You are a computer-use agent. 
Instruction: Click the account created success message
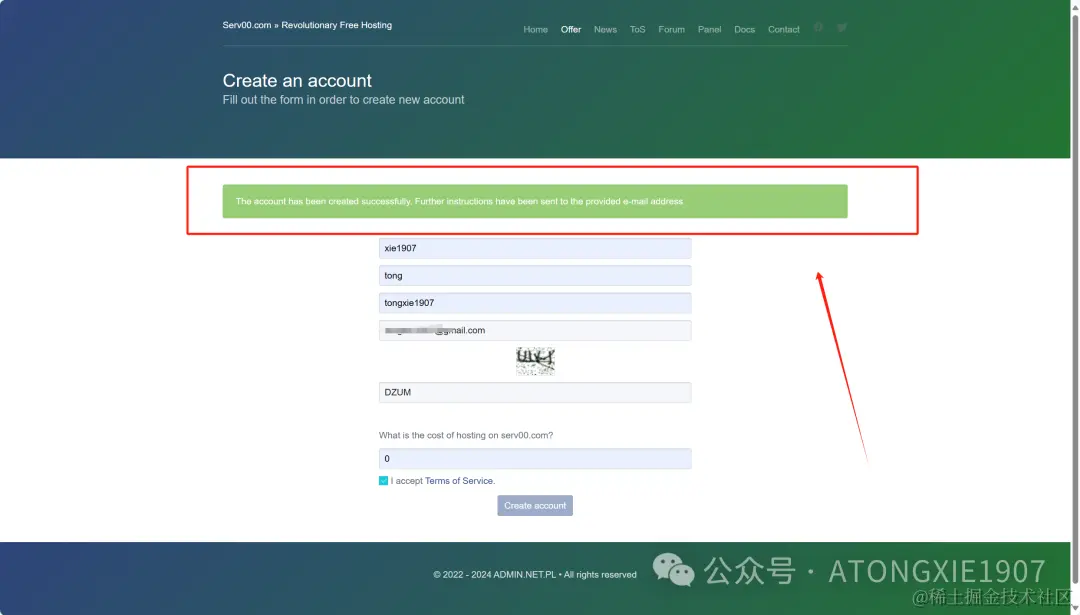[534, 201]
